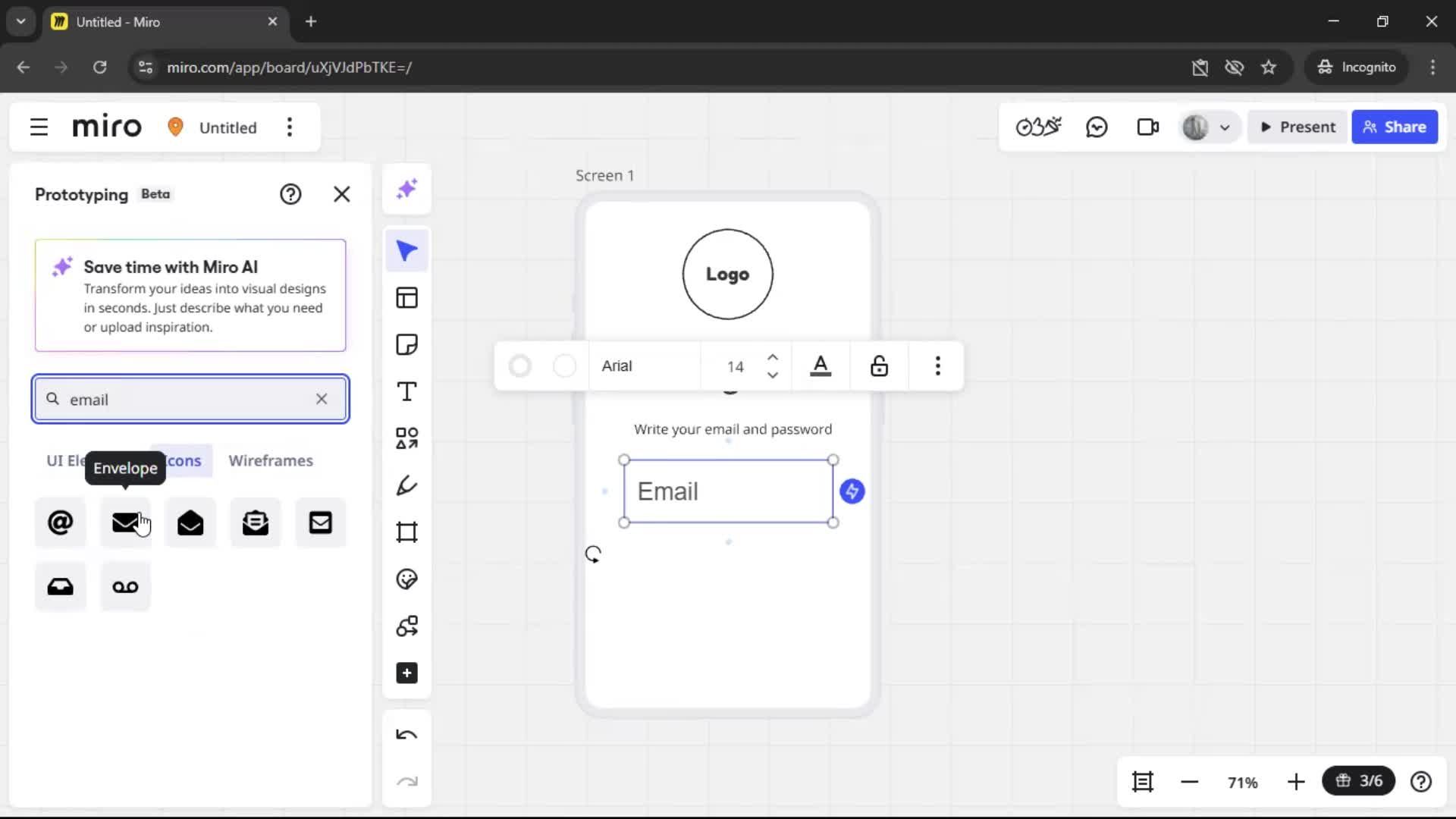Open board options three-dot menu

point(290,127)
